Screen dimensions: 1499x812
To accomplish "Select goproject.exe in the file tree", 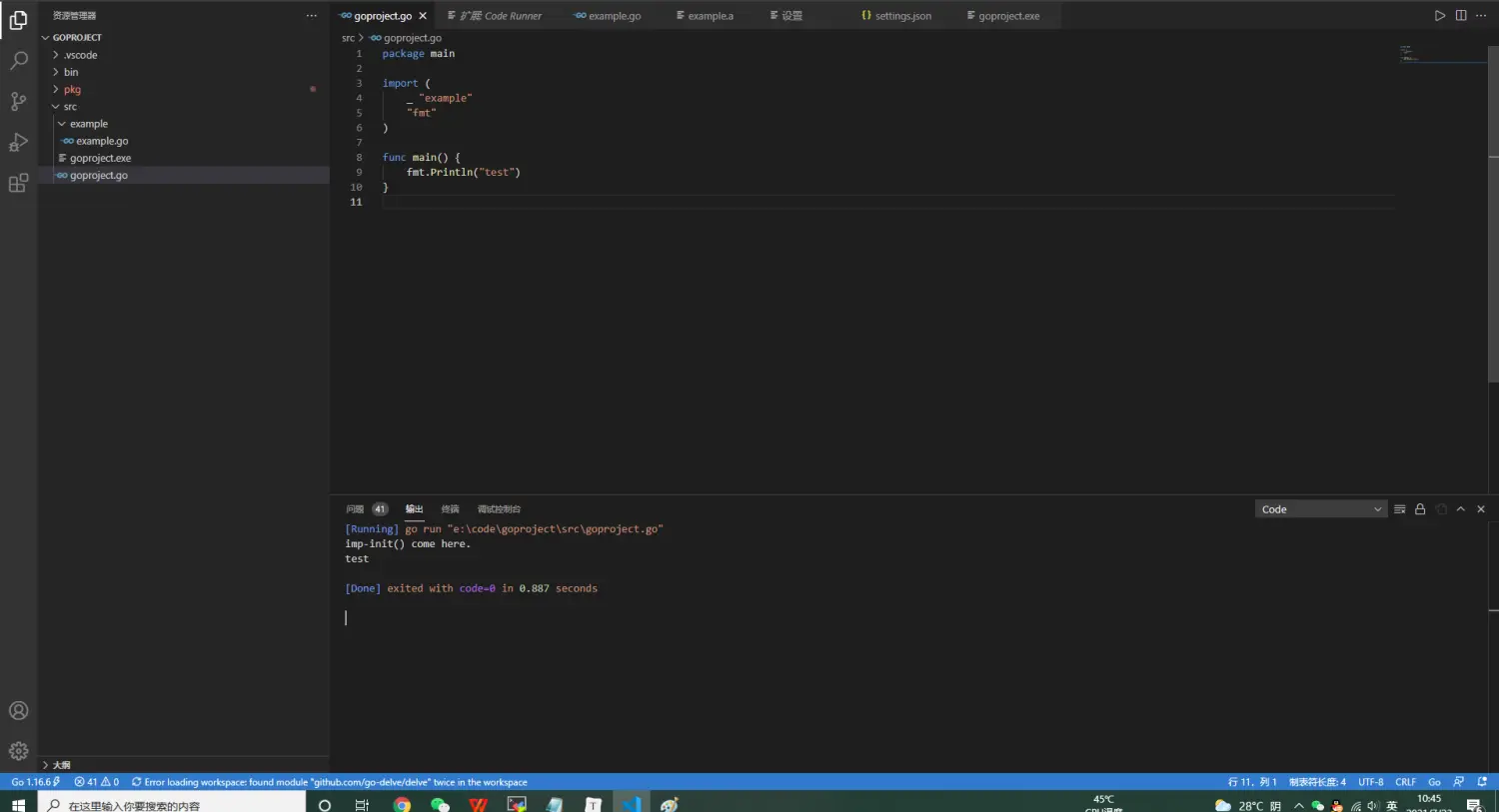I will point(184,158).
